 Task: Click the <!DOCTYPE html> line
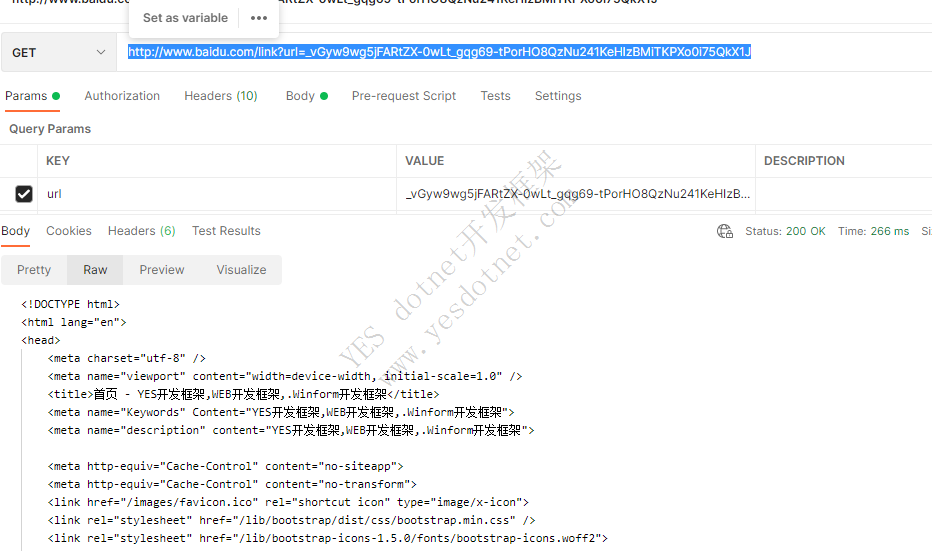pos(70,304)
